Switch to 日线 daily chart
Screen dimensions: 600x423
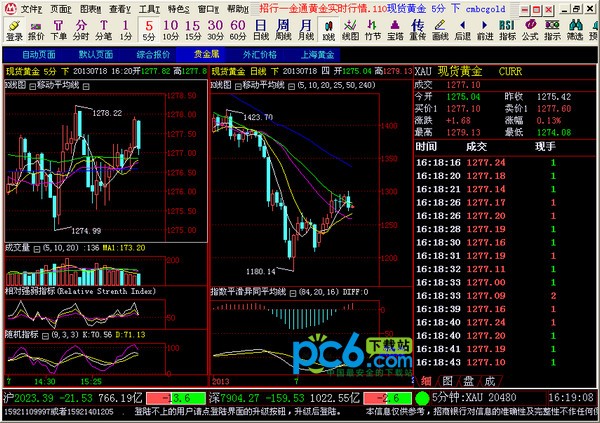[261, 30]
